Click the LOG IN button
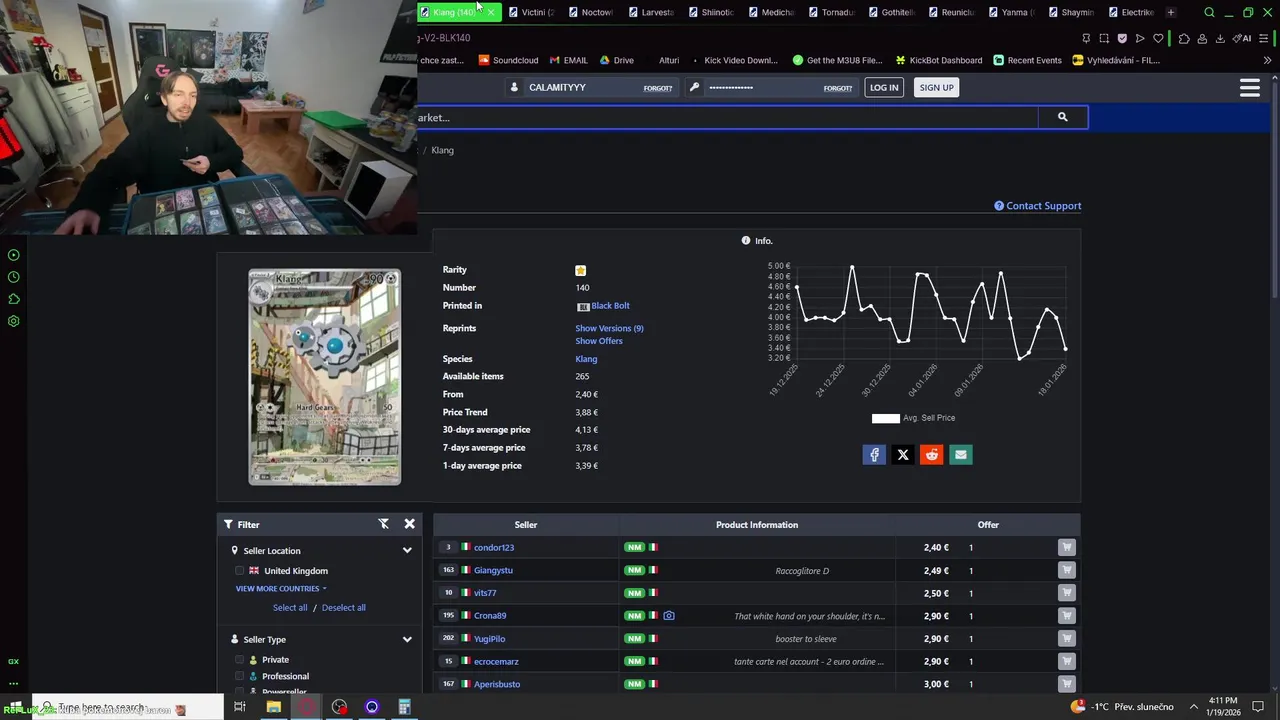 click(x=884, y=88)
